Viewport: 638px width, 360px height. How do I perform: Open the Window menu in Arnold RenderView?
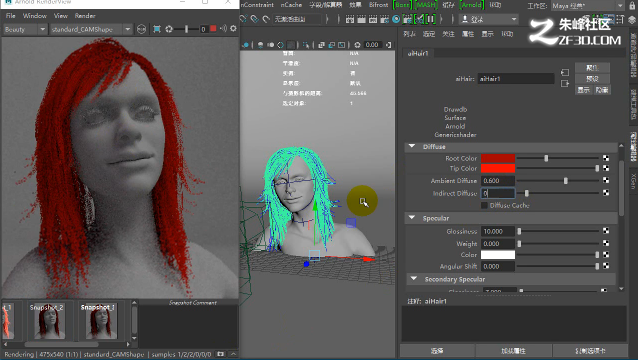point(35,16)
